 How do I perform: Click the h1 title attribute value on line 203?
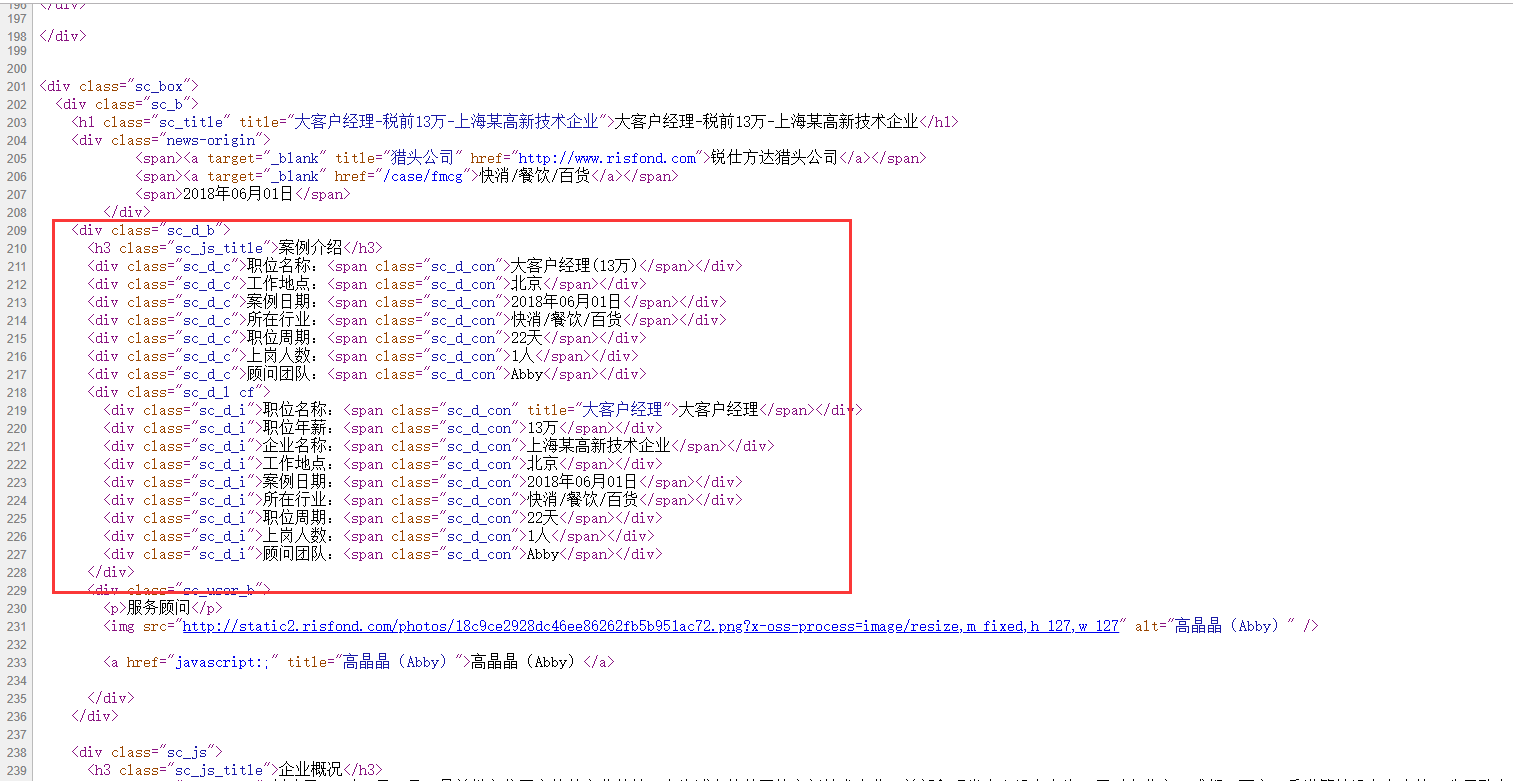pyautogui.click(x=449, y=122)
